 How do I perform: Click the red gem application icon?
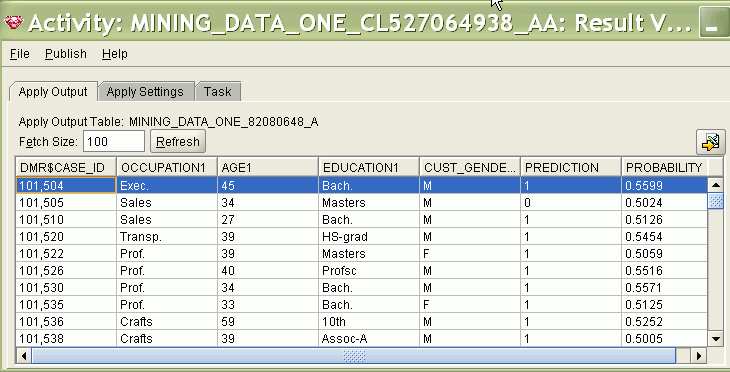pyautogui.click(x=14, y=22)
